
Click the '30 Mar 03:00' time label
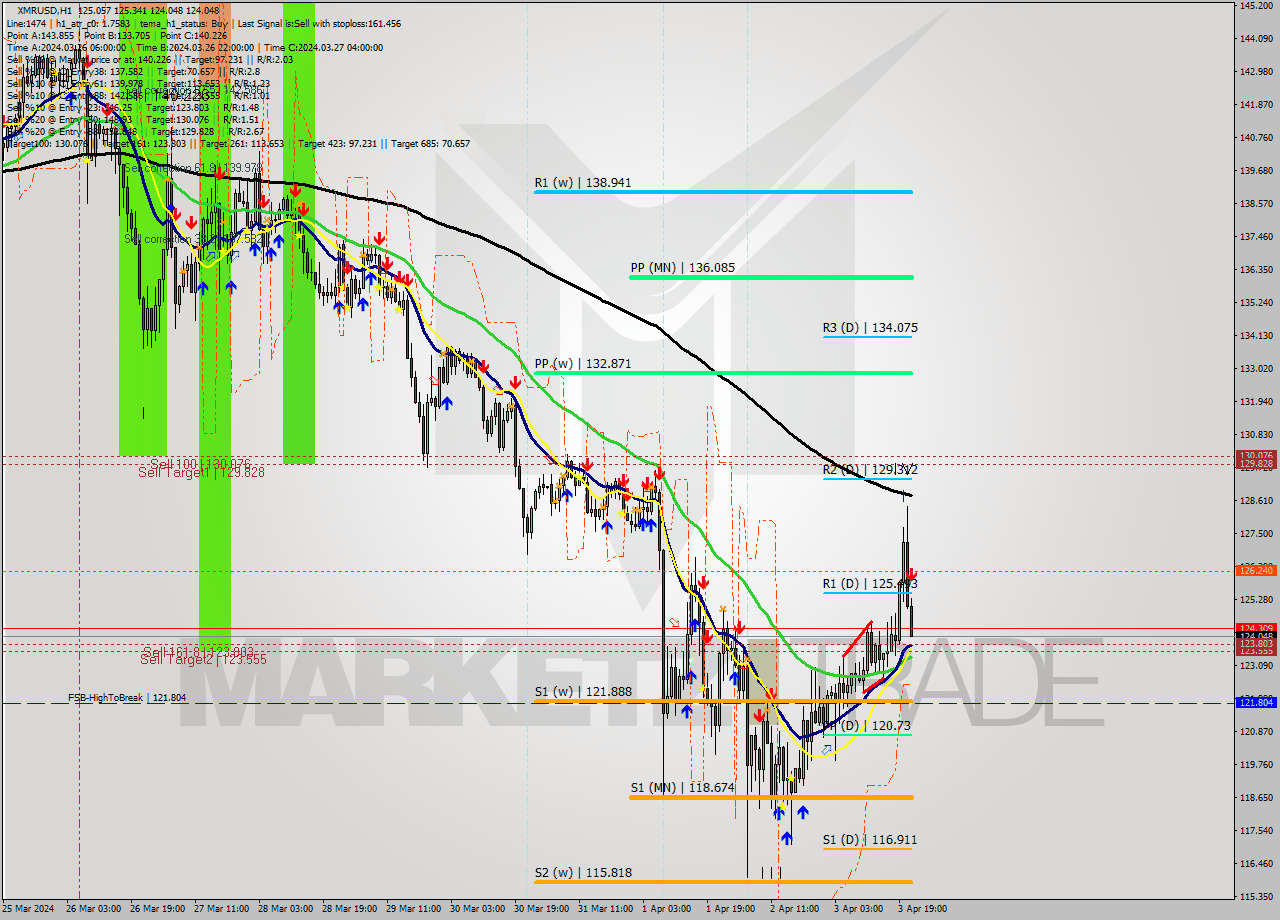(x=477, y=910)
